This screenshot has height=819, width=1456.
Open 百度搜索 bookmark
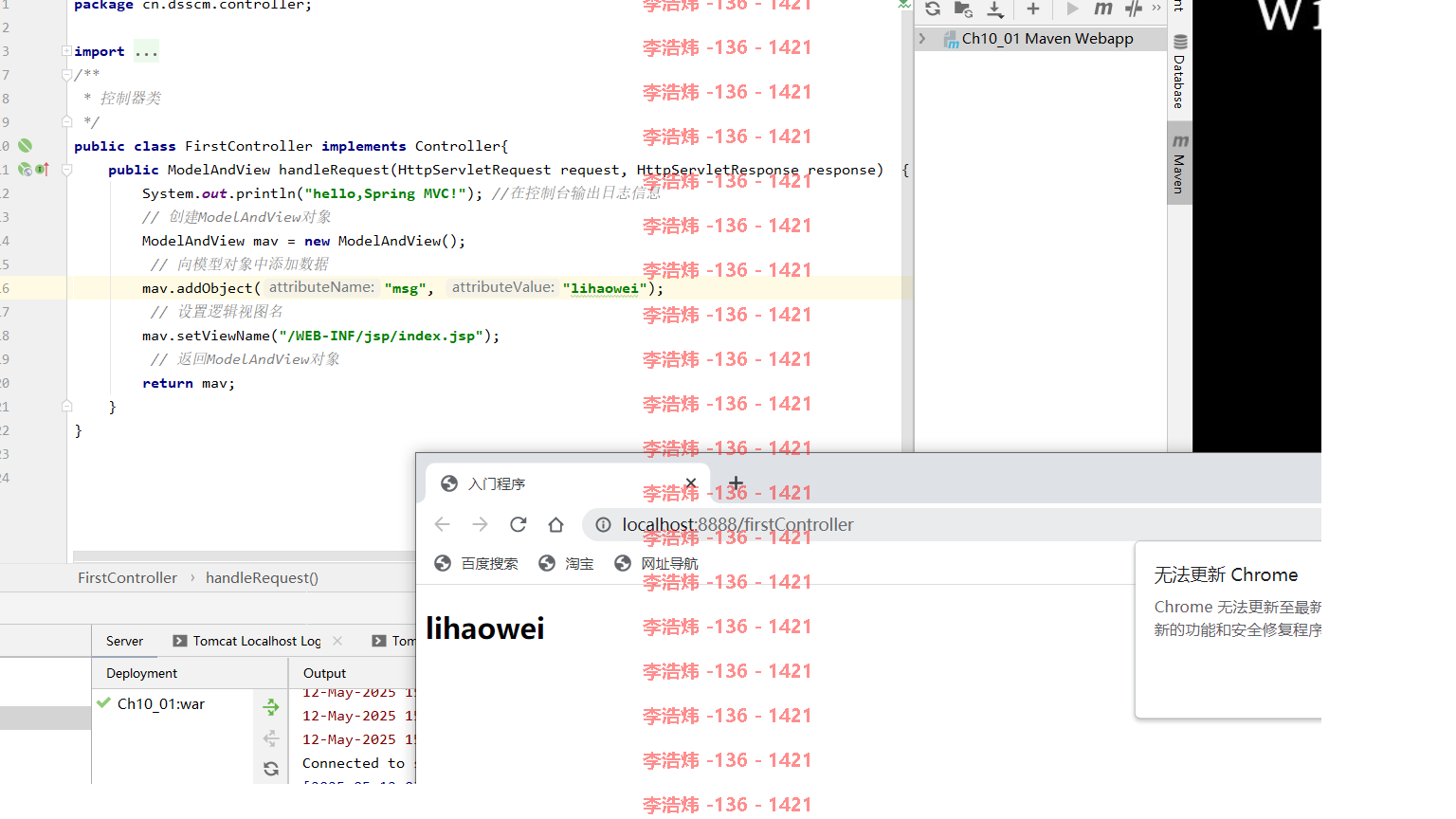click(x=476, y=564)
